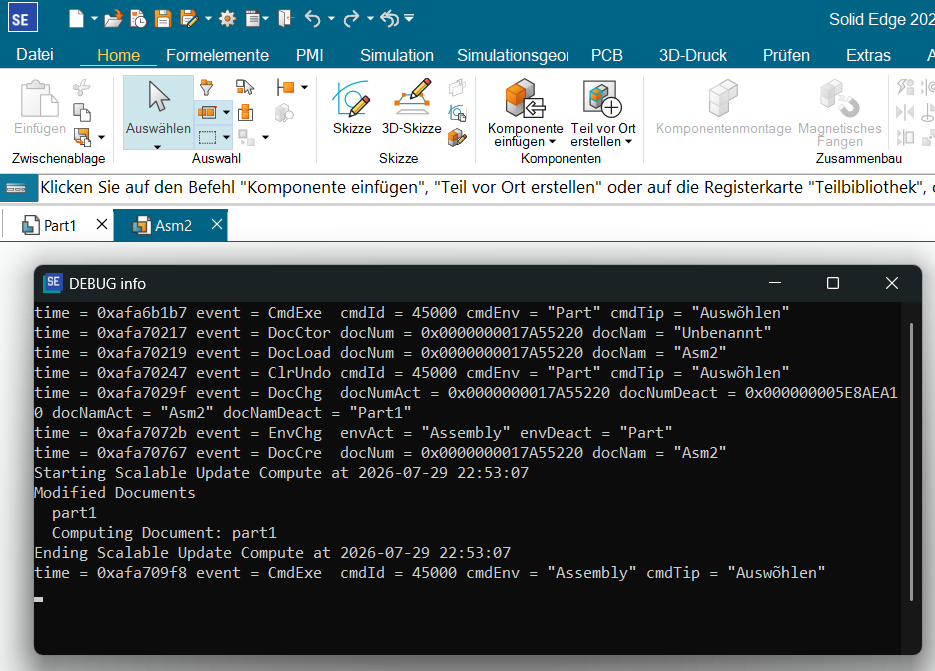The image size is (935, 671).
Task: Undo last action with the undo arrow
Action: pyautogui.click(x=312, y=18)
